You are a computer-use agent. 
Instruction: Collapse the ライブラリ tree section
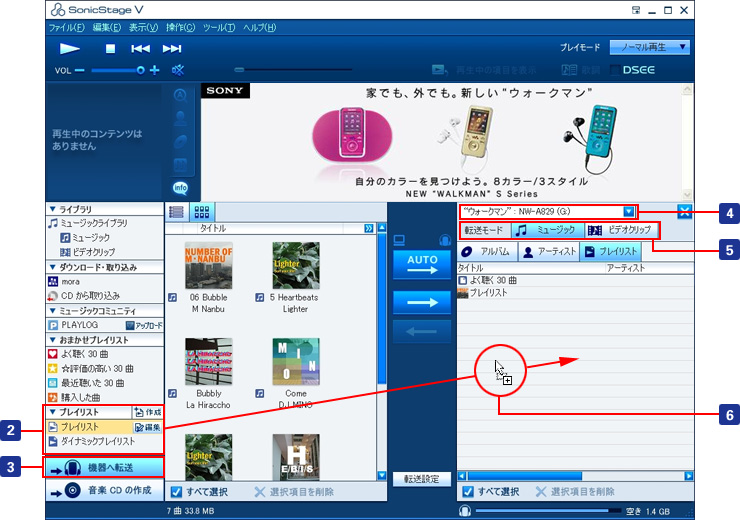pos(52,209)
